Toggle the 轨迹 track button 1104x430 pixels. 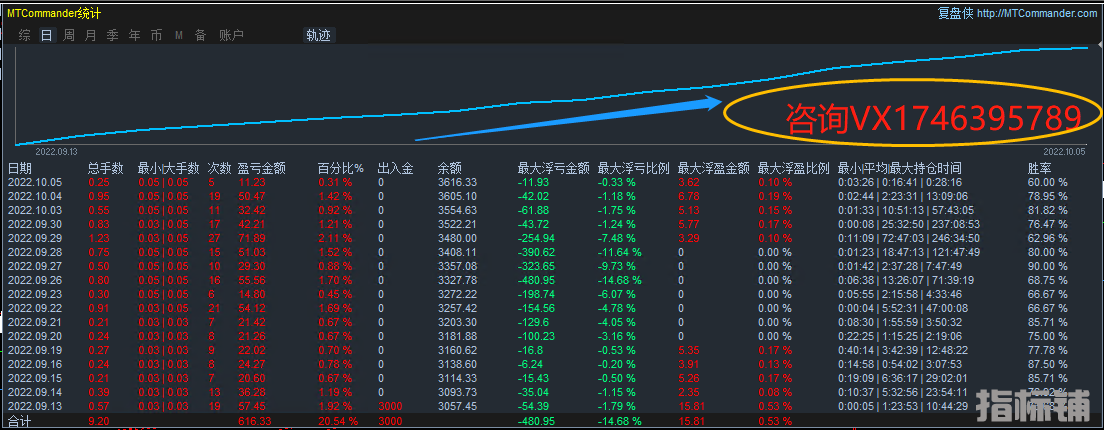pos(318,35)
